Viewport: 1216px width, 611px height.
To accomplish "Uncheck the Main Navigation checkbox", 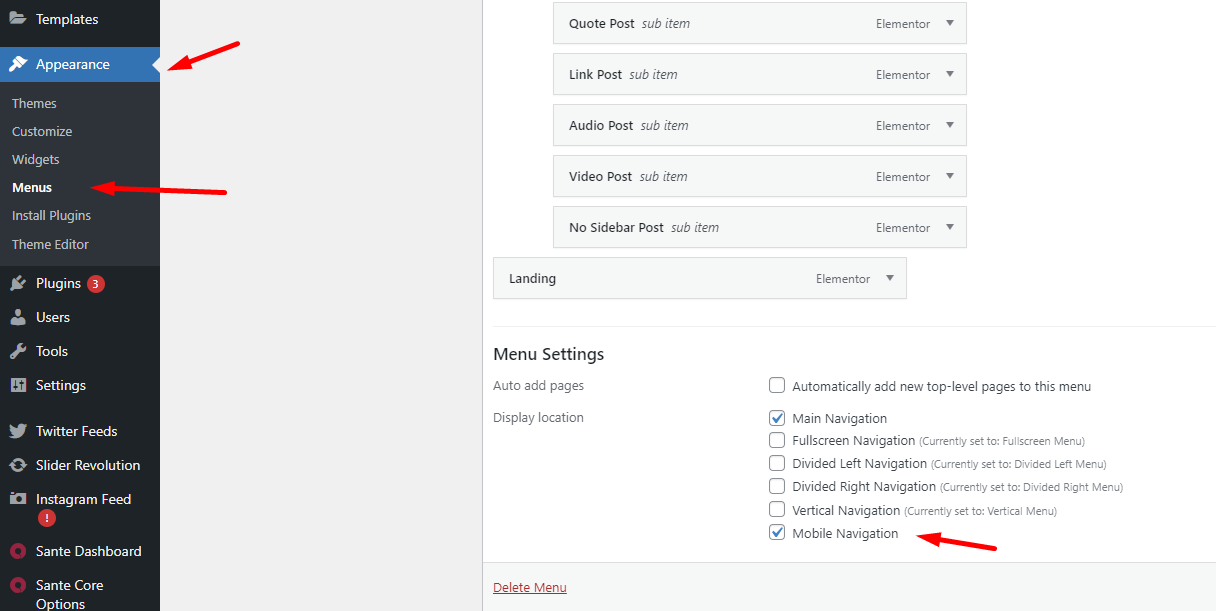I will pyautogui.click(x=777, y=418).
